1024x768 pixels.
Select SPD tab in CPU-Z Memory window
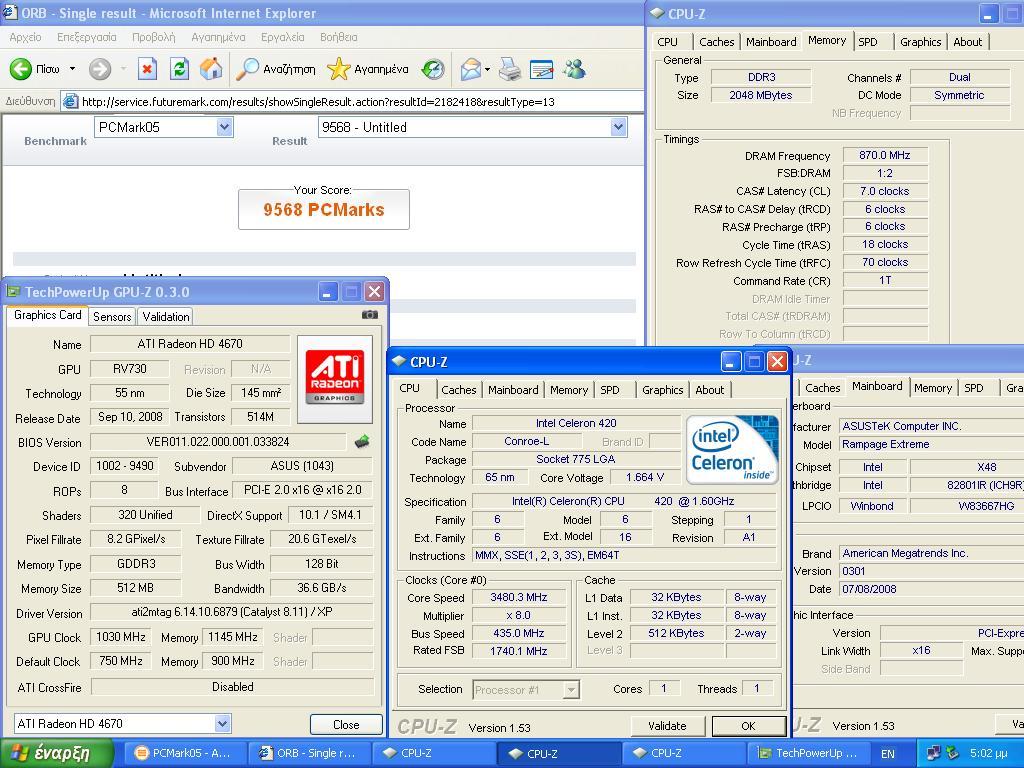click(868, 42)
